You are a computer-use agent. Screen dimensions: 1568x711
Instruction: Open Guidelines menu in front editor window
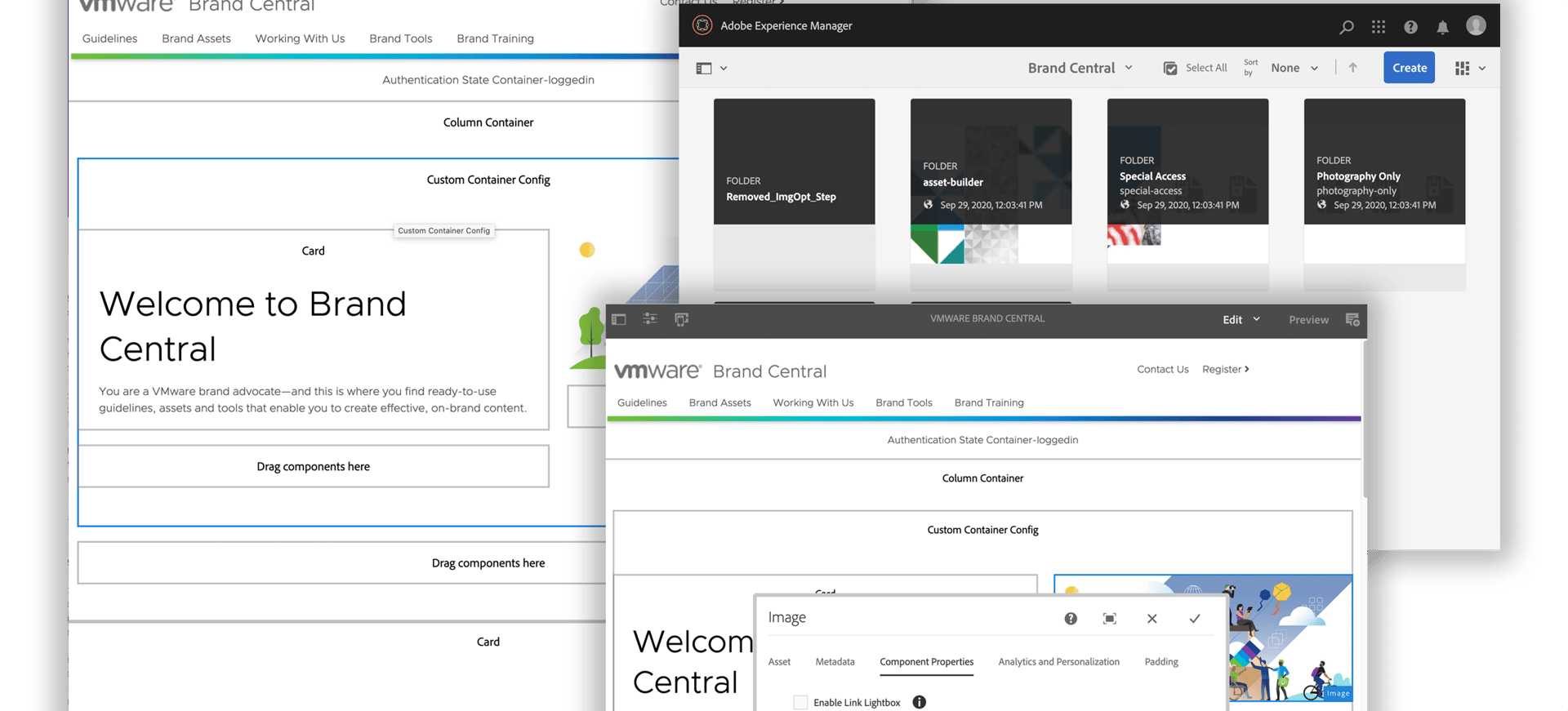tap(642, 402)
